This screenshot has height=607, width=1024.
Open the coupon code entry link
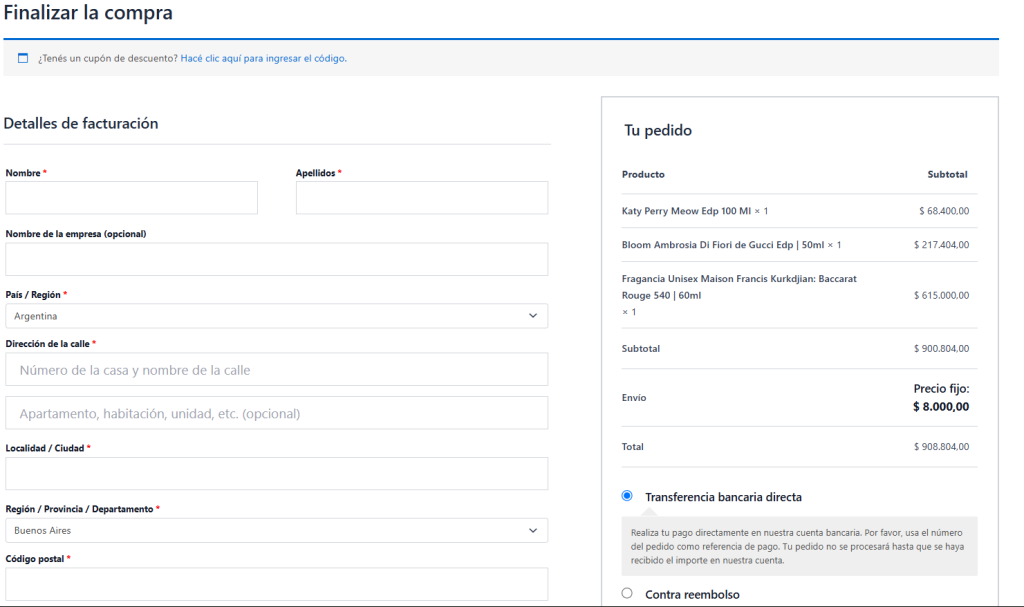tap(263, 58)
